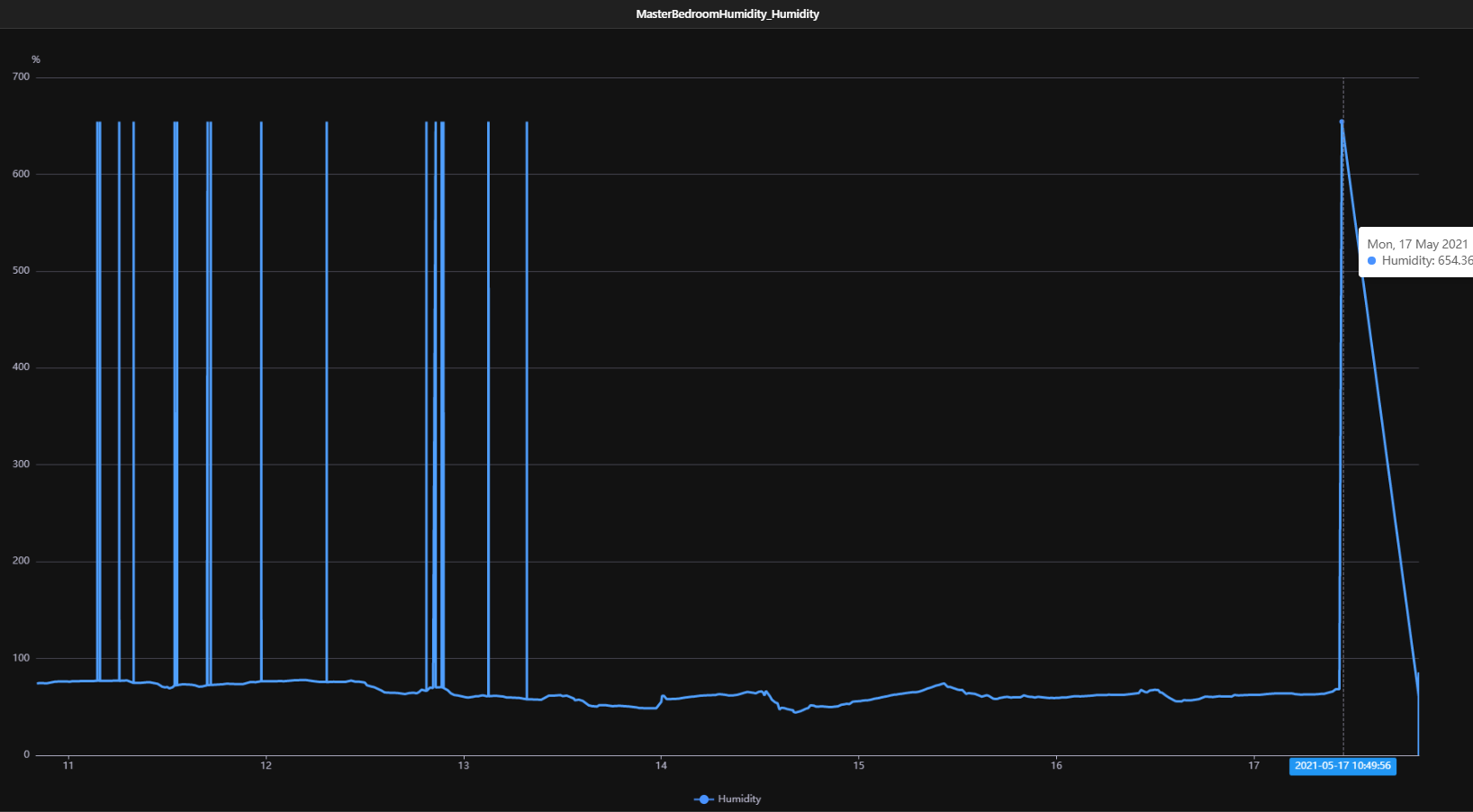Click the chart title MasterBedroomHumidity_Humidity

727,14
